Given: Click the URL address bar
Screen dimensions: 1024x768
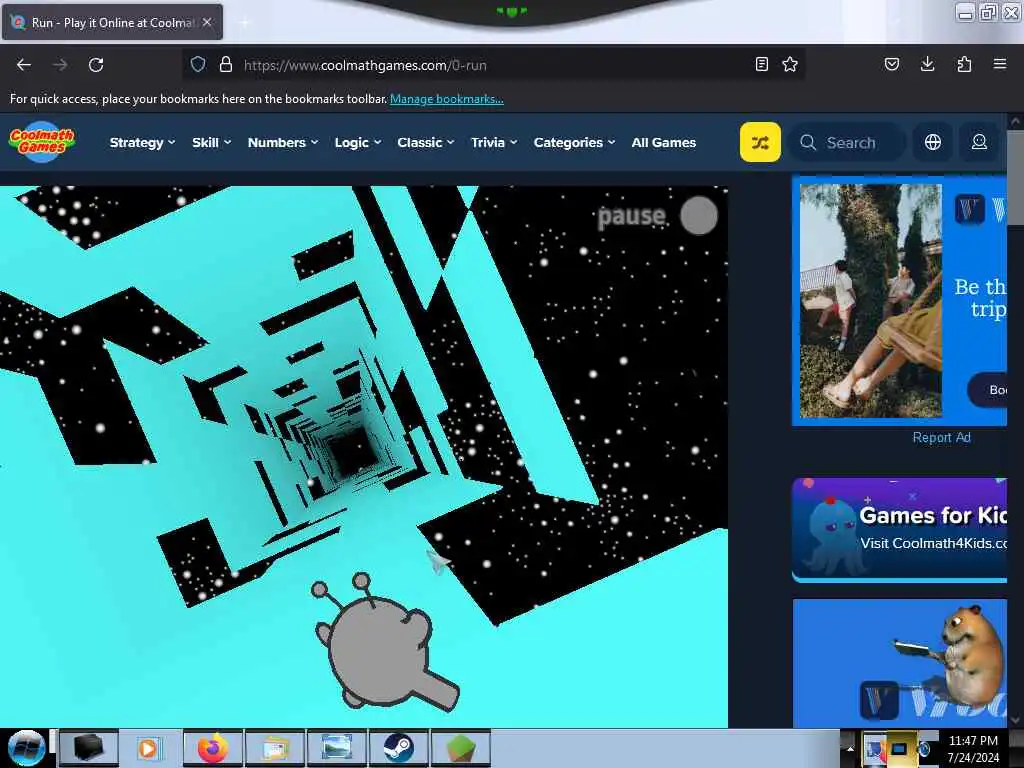Looking at the screenshot, I should click(x=493, y=65).
